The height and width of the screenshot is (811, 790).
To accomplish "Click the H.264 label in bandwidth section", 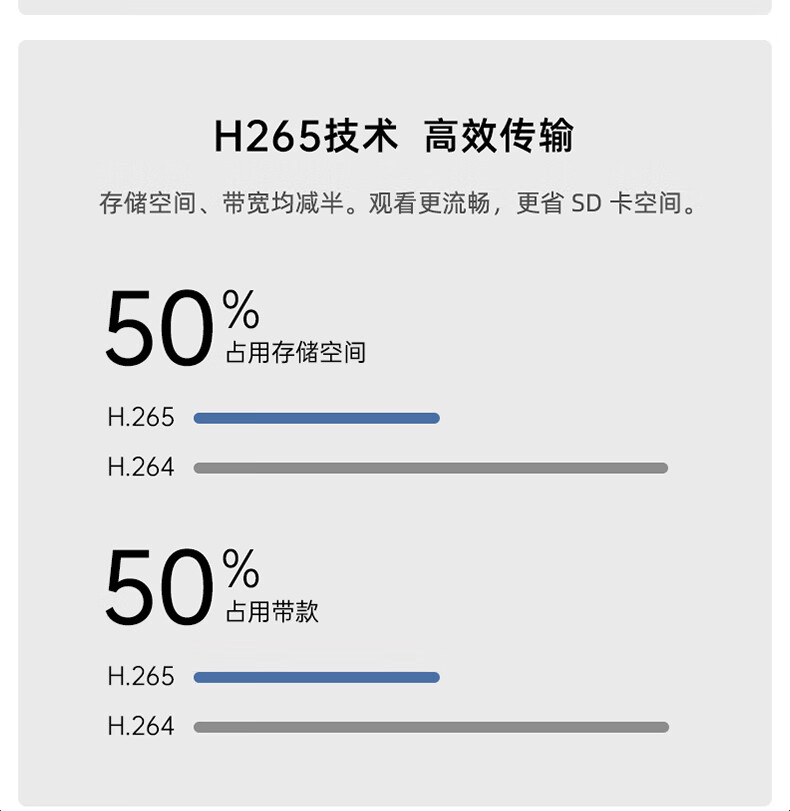I will (x=141, y=726).
